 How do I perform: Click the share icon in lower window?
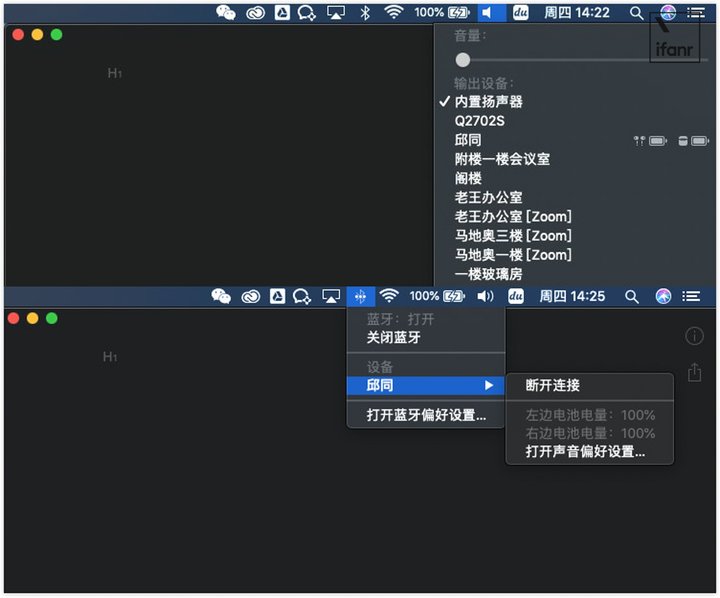[x=694, y=372]
